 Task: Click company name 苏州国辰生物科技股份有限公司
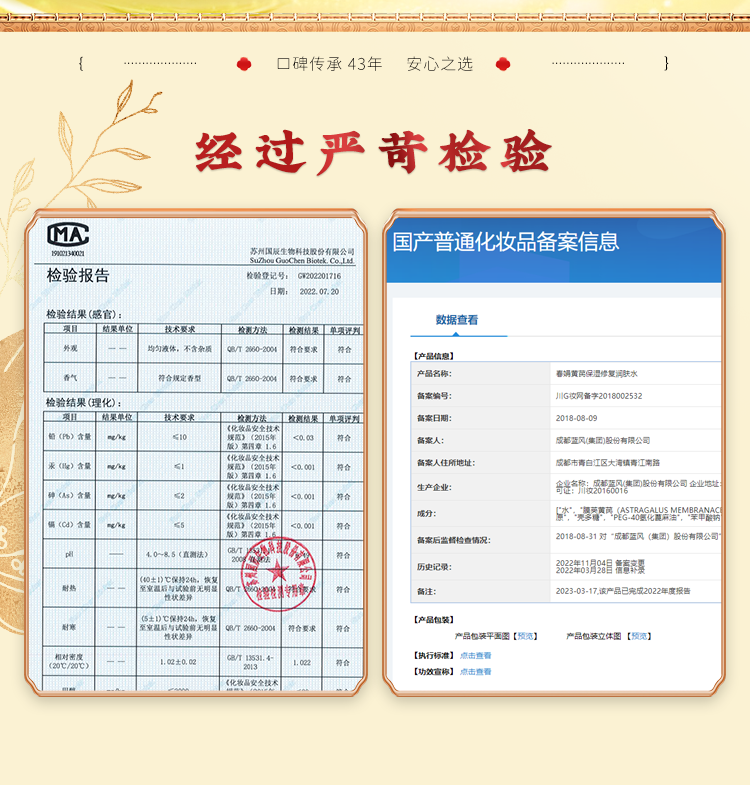[x=302, y=251]
